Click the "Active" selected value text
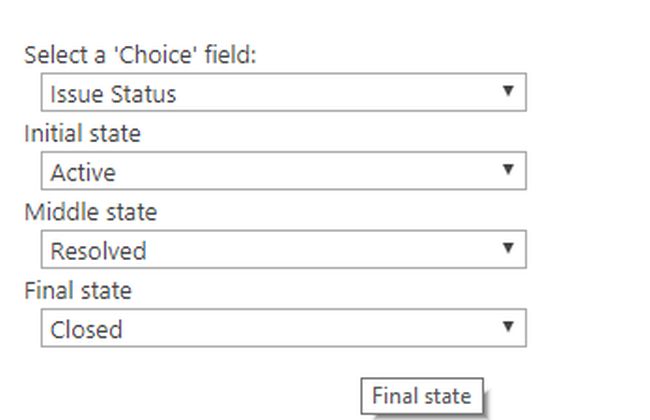Screen dimensions: 650x420 (x=83, y=172)
